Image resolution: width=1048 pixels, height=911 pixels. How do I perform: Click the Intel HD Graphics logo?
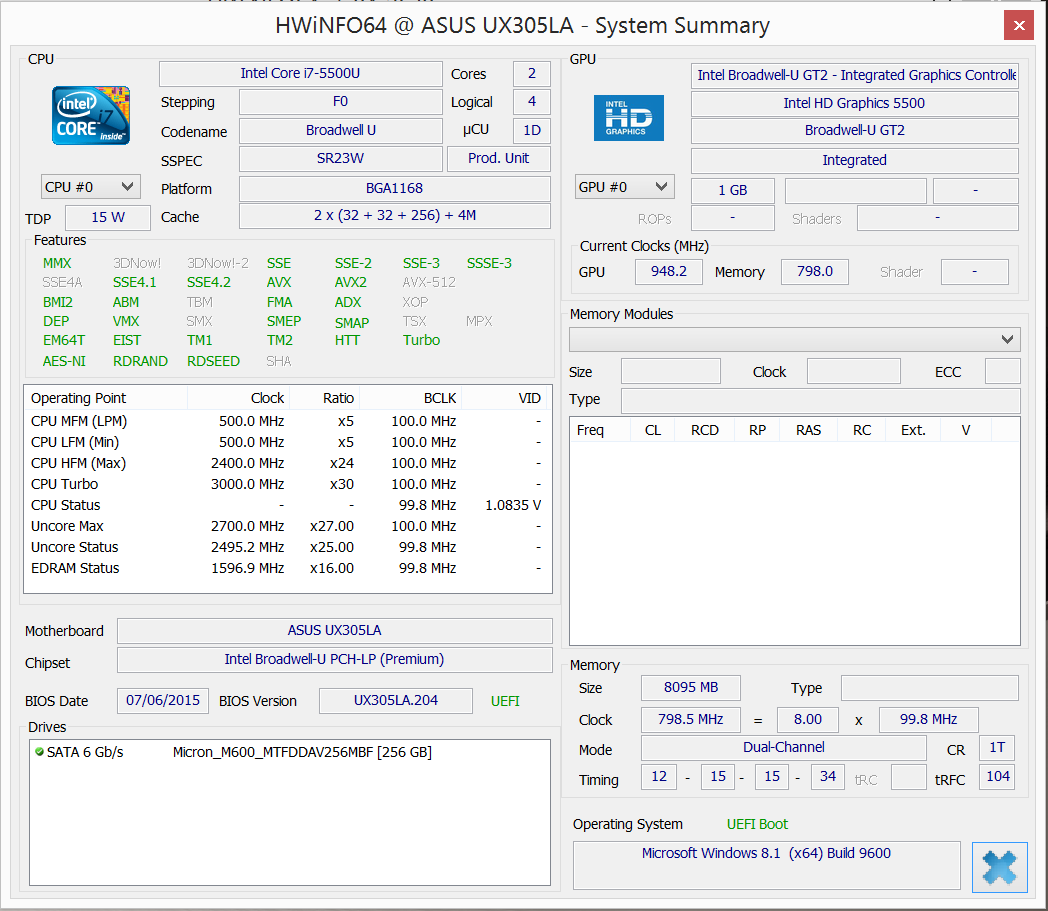coord(628,118)
